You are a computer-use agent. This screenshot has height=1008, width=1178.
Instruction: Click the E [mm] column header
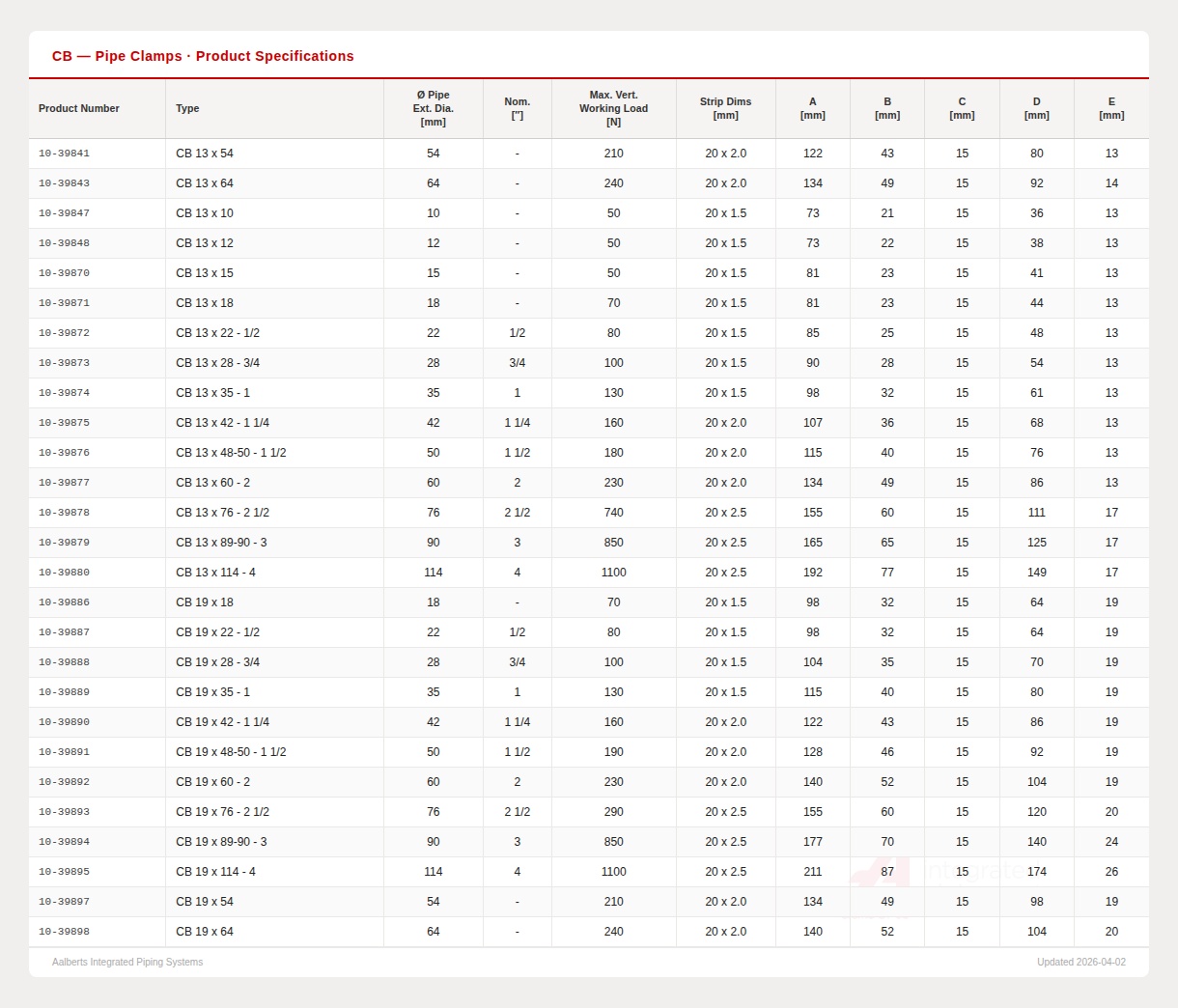(x=1111, y=109)
